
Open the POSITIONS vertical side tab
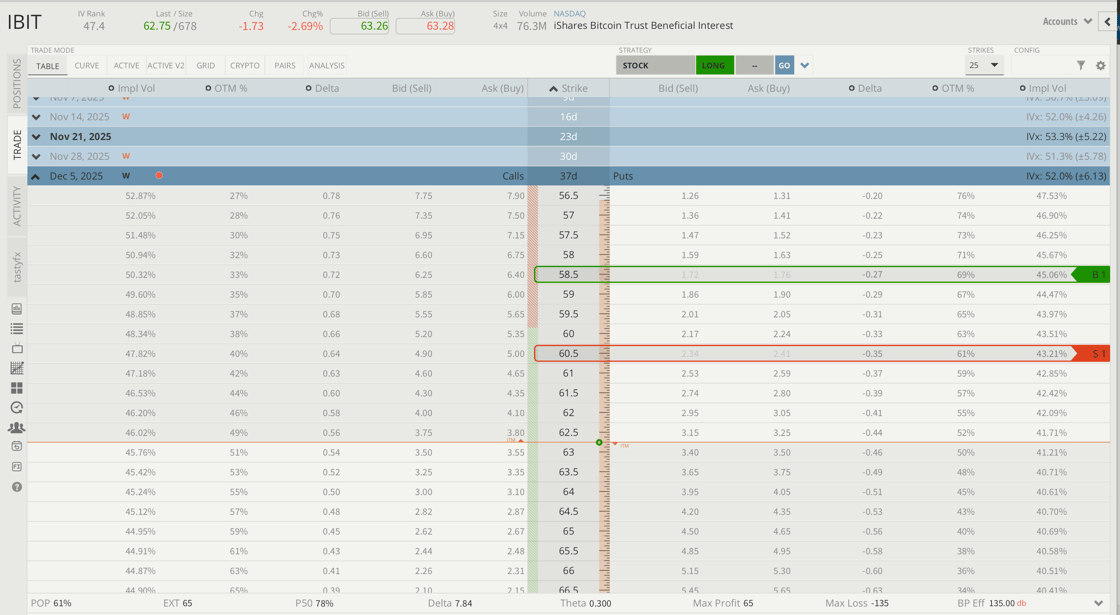pos(17,84)
